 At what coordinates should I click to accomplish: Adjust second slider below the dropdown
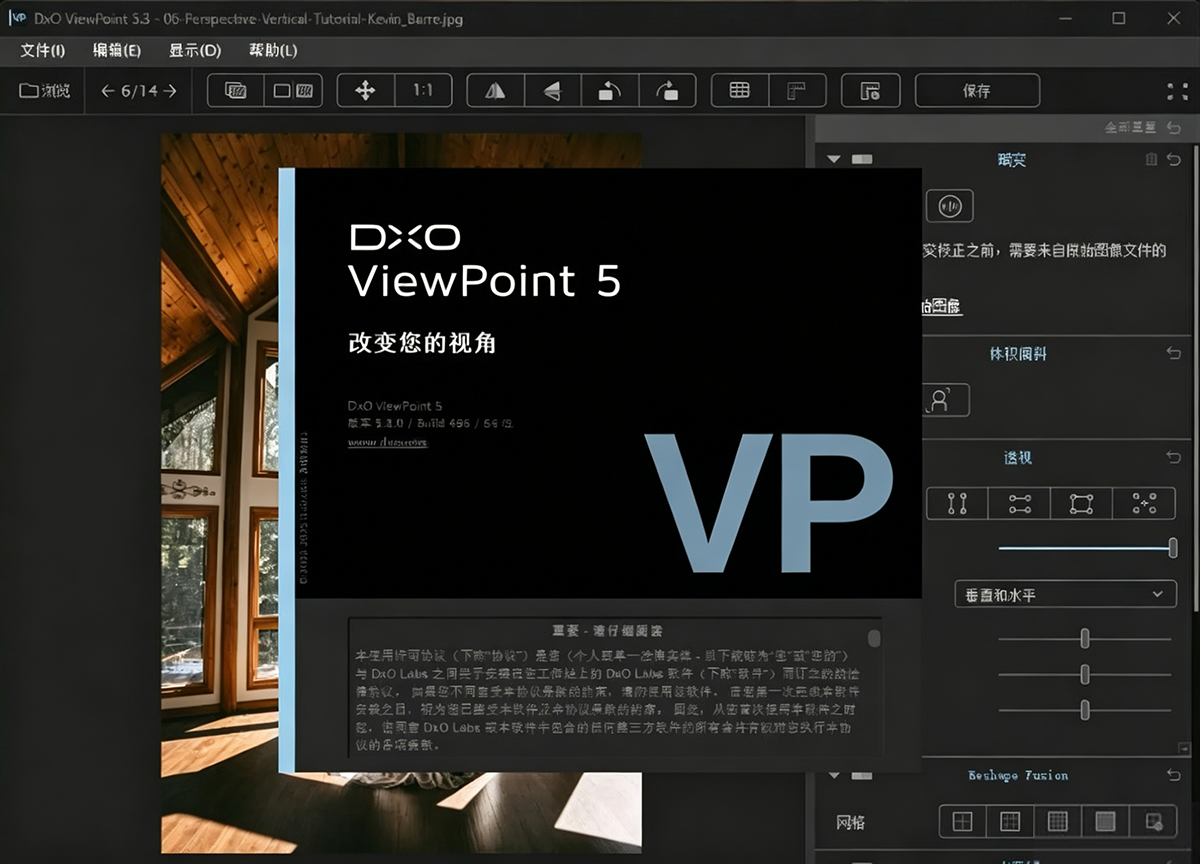[x=1085, y=675]
